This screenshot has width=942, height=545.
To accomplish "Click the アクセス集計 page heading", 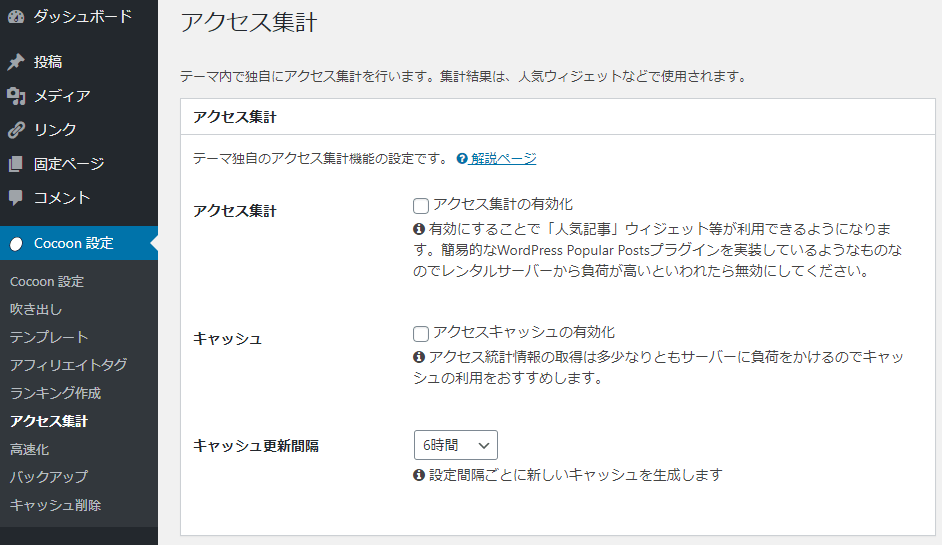I will (249, 22).
